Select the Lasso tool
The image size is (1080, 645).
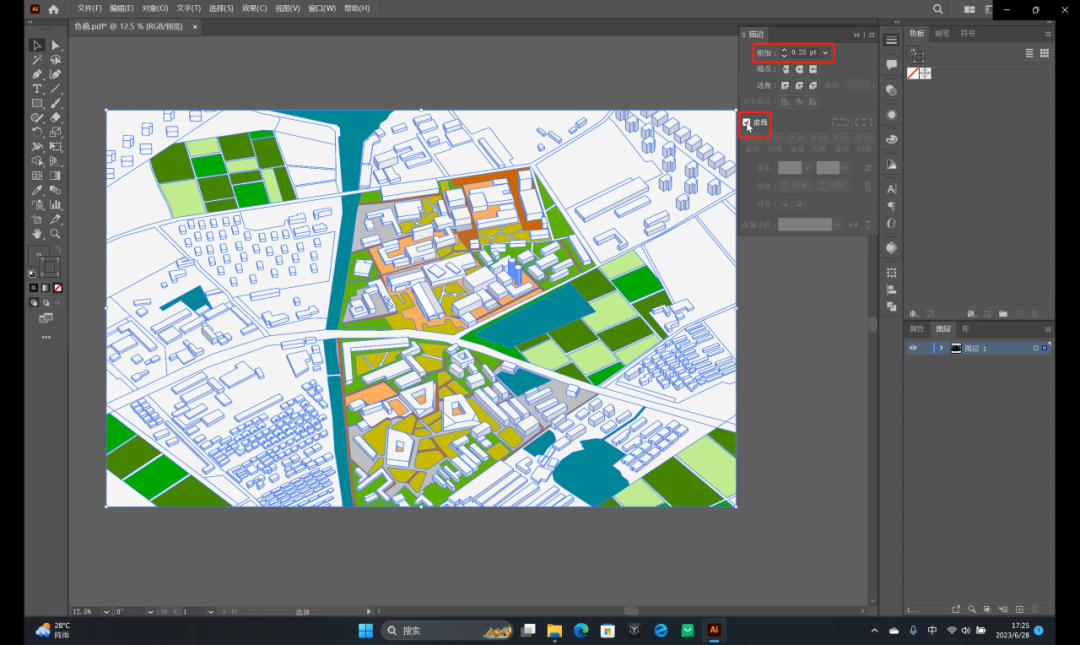click(56, 60)
